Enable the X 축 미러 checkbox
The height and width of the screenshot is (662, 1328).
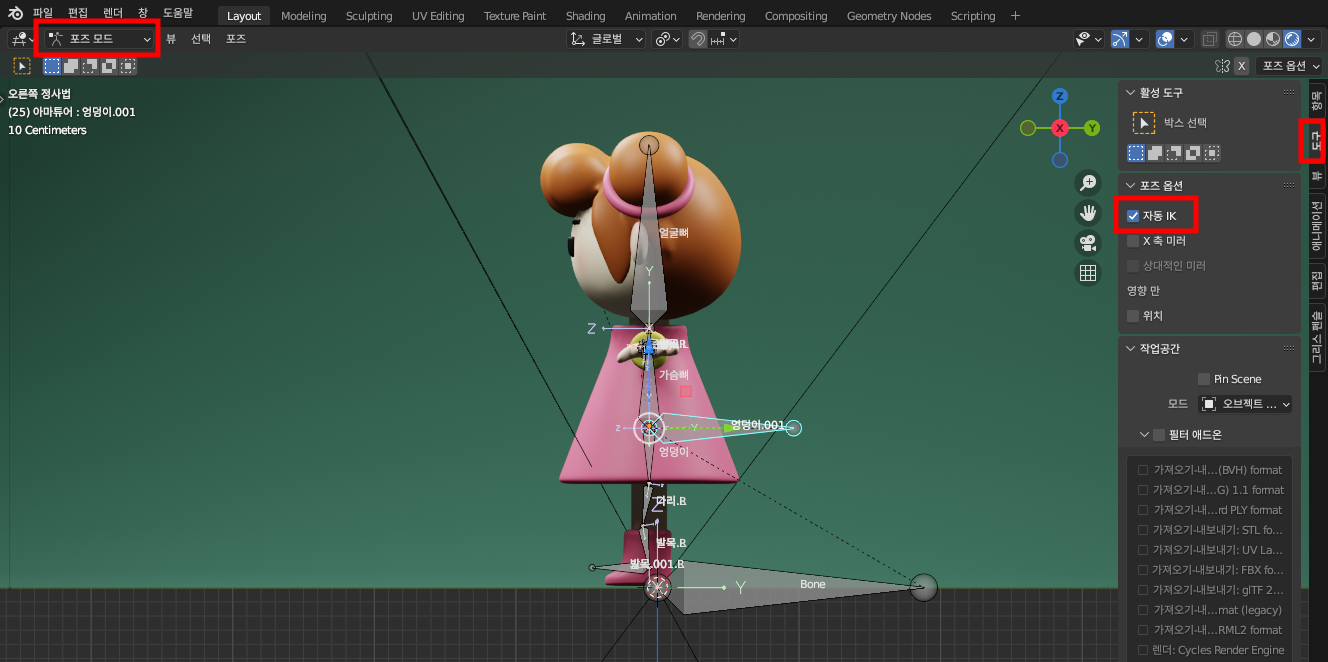pyautogui.click(x=1133, y=241)
